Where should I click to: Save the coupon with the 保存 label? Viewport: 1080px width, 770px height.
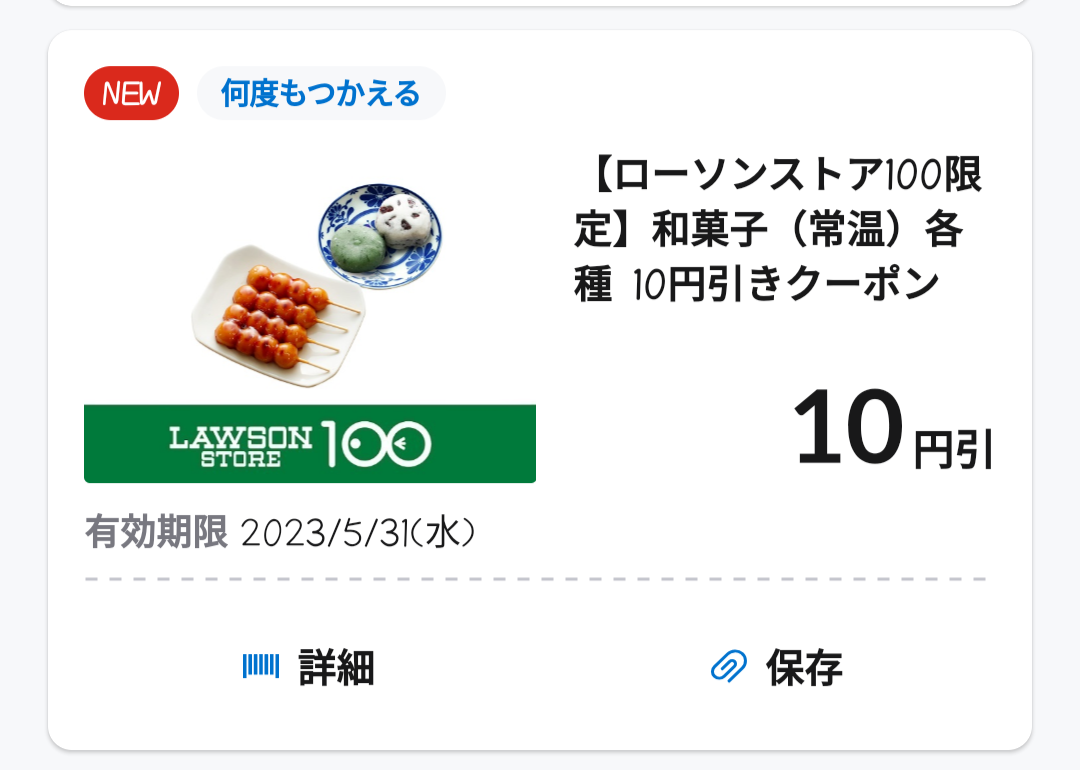[804, 667]
